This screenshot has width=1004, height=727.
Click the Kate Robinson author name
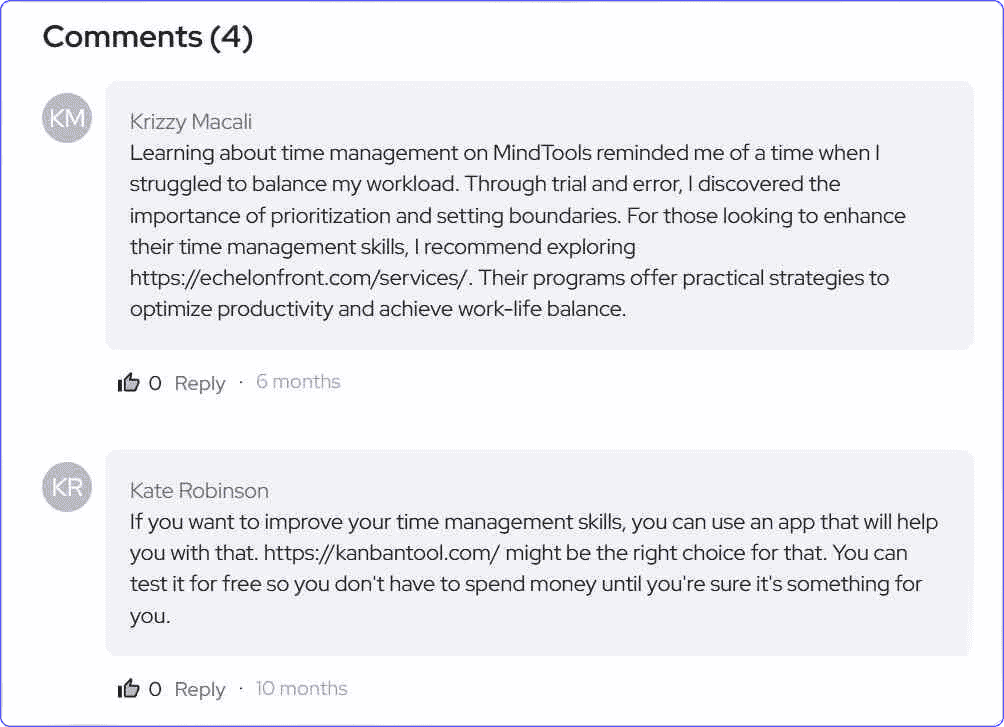199,491
